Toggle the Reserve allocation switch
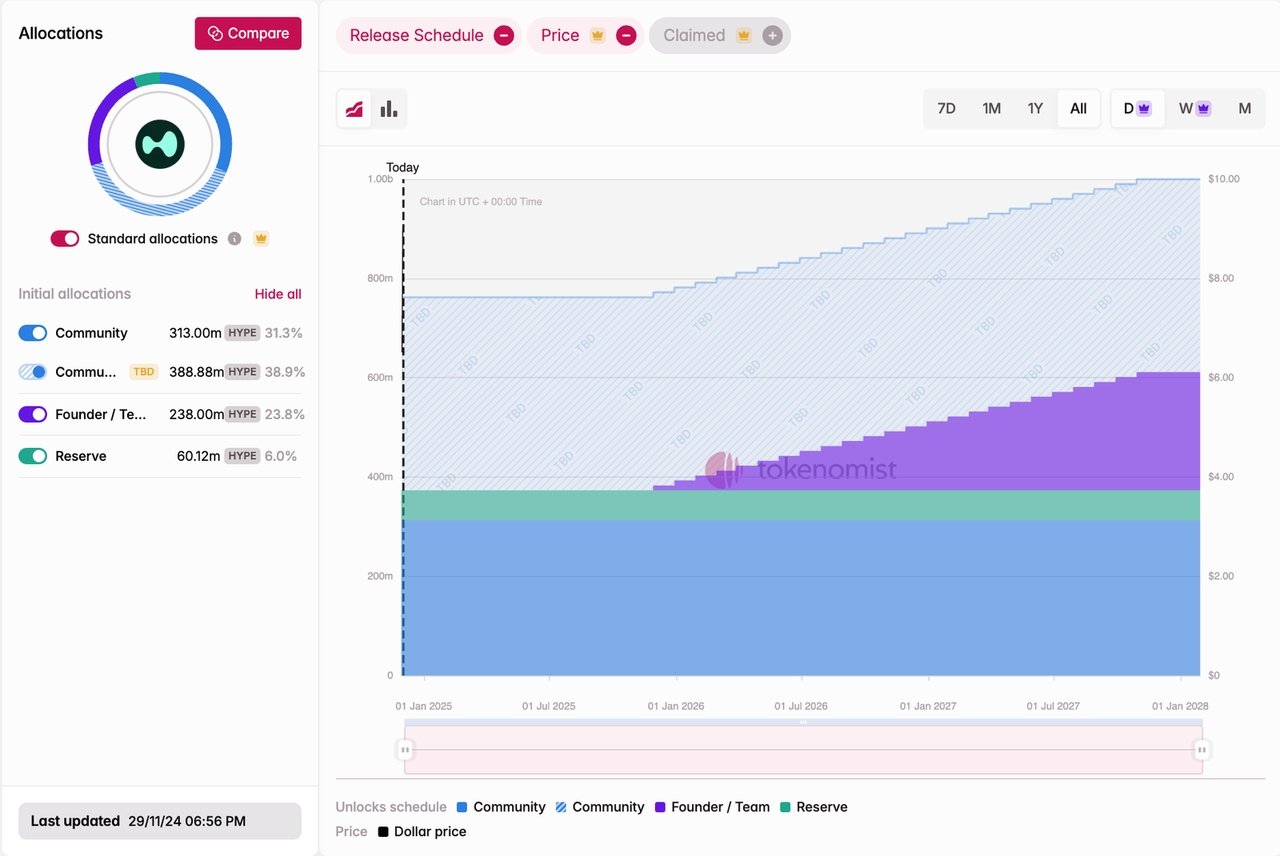Image resolution: width=1280 pixels, height=856 pixels. click(x=33, y=456)
